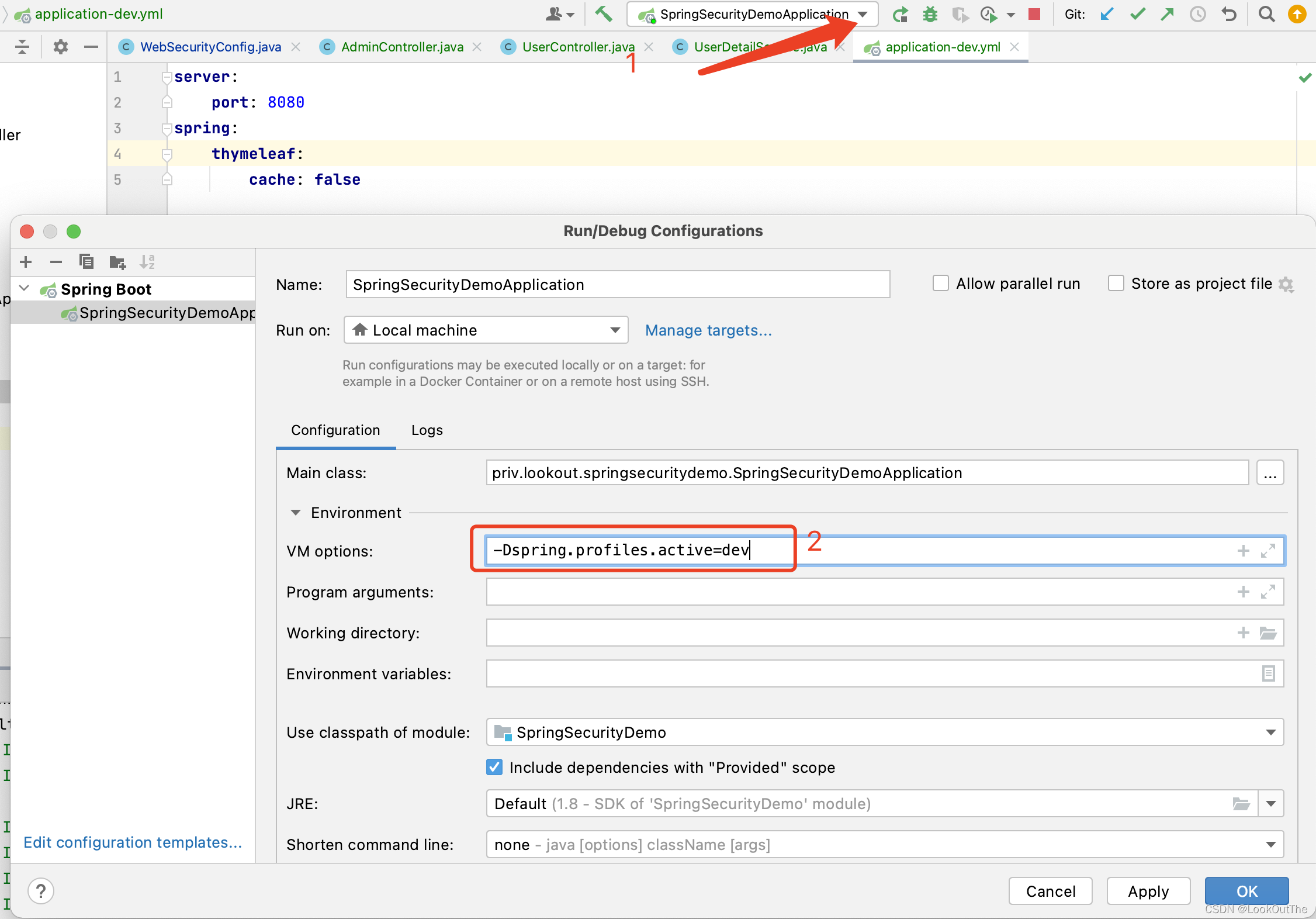Enable Allow parallel run checkbox
Image resolution: width=1316 pixels, height=919 pixels.
point(940,284)
